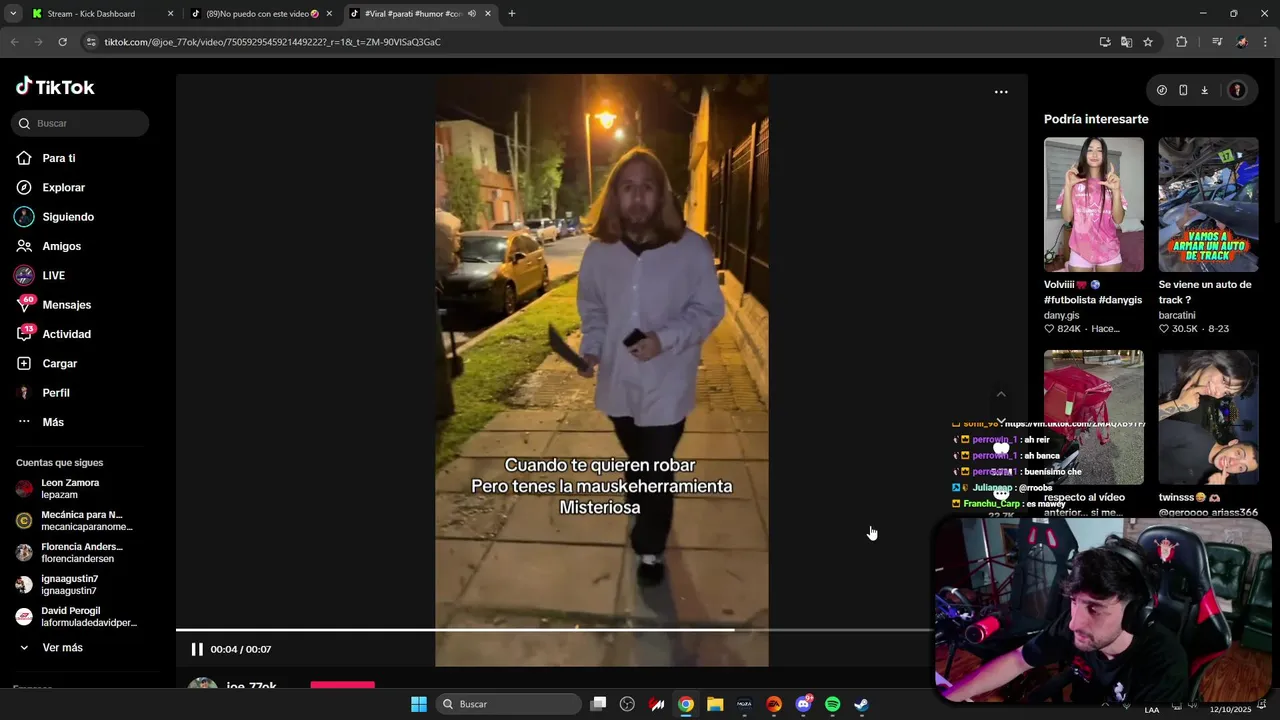Open David Perogil account
This screenshot has height=720, width=1280.
[x=78, y=617]
